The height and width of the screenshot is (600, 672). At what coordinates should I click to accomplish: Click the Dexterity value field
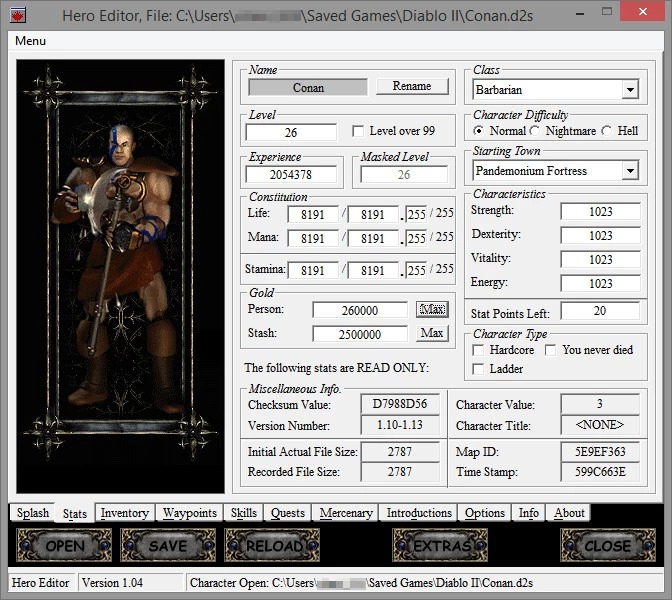click(x=600, y=235)
